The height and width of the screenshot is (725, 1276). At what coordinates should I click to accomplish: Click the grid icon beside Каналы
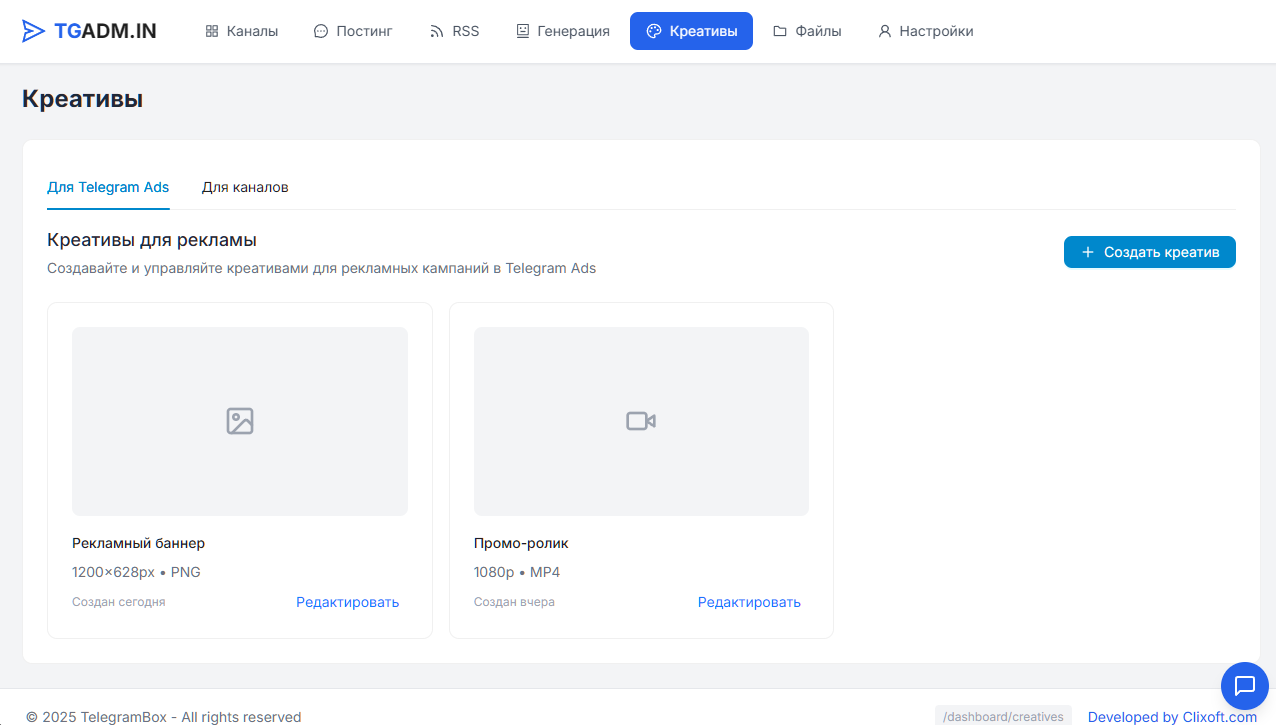pyautogui.click(x=212, y=31)
